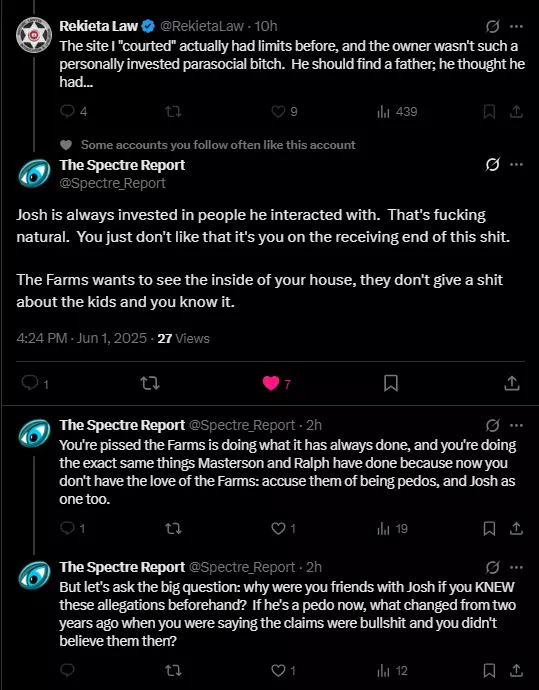Repost the Rekieta Law tweet
Screen dimensions: 539x690
173,111
